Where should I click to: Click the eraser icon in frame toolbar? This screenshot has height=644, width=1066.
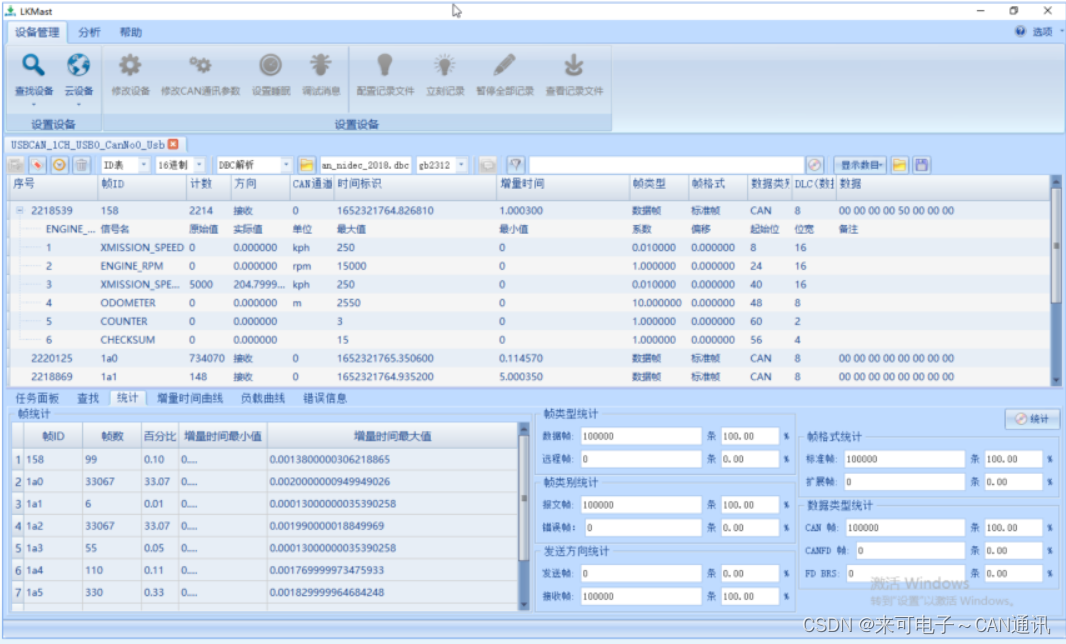pos(37,165)
